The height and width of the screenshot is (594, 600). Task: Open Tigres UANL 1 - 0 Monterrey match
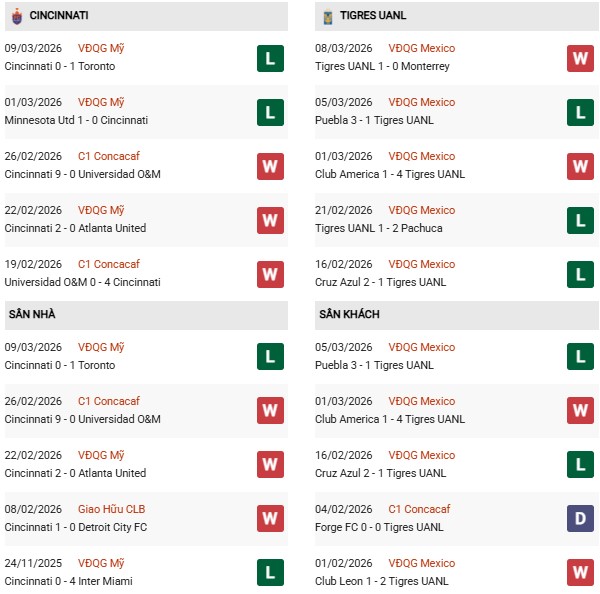381,66
